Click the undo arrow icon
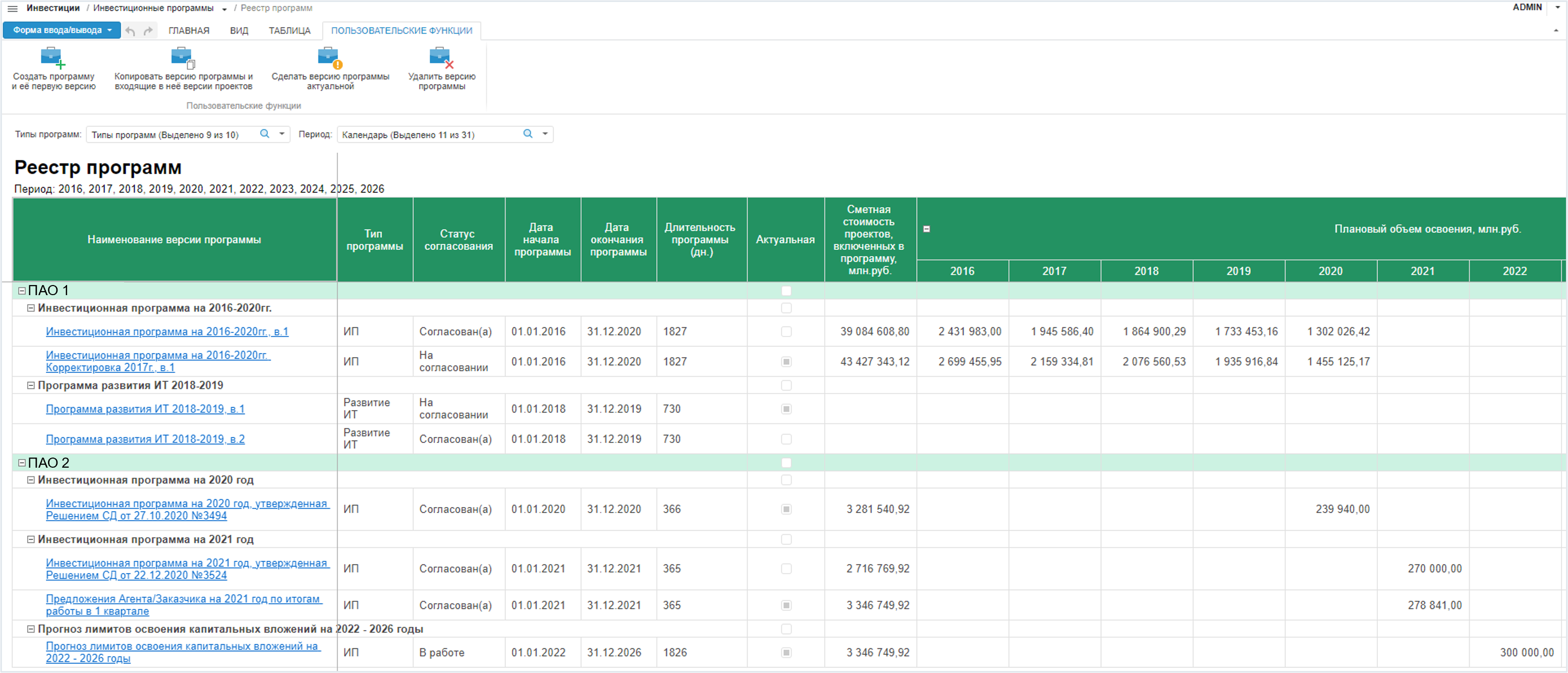The height and width of the screenshot is (673, 1568). [130, 30]
